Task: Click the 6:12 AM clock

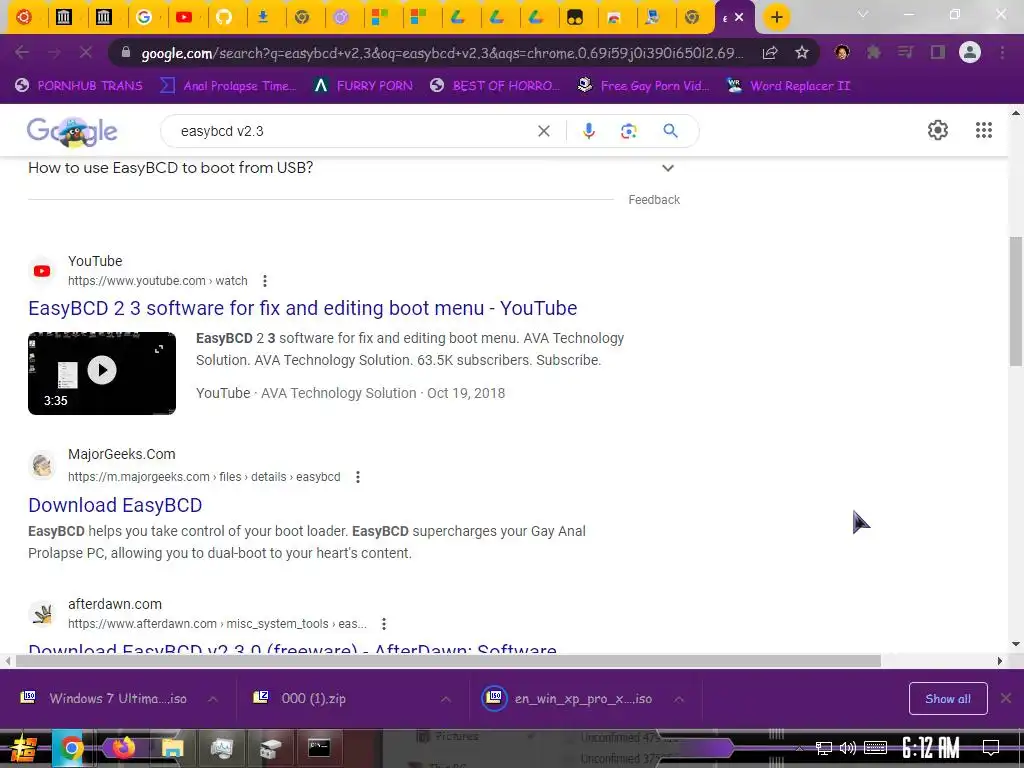Action: pos(931,747)
